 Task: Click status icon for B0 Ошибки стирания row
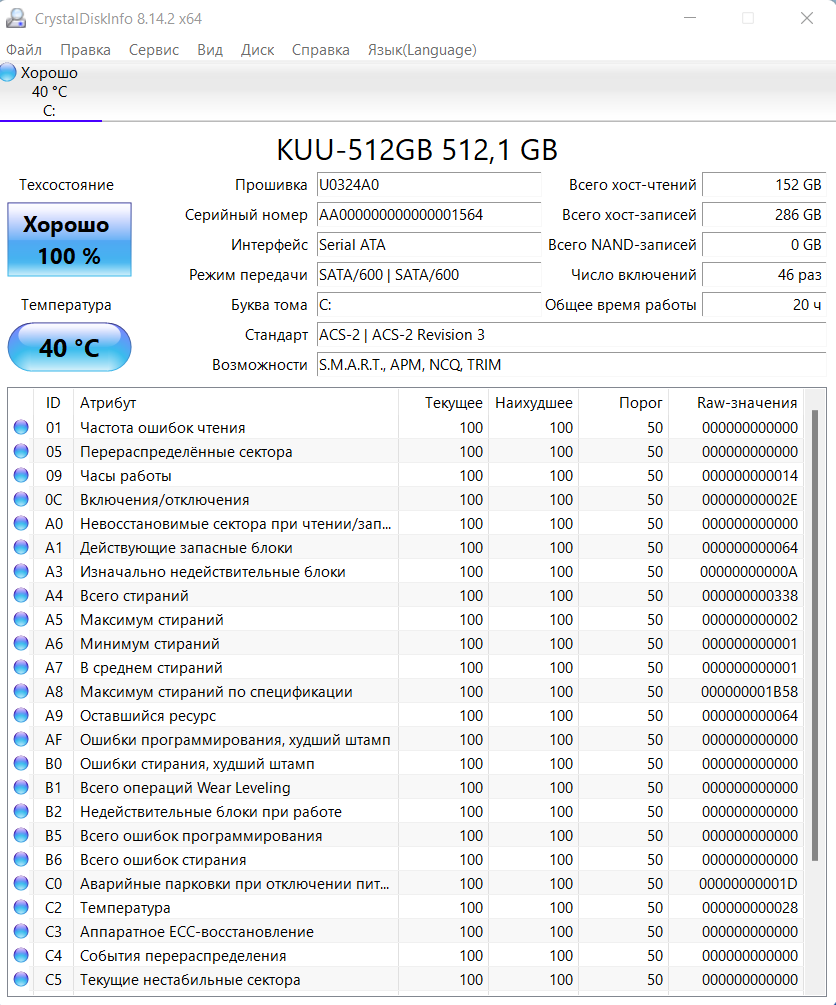21,763
